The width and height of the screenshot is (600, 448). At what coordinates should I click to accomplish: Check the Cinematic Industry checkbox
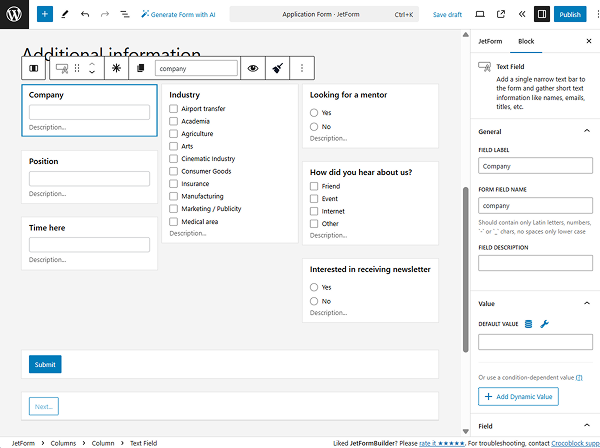click(173, 159)
